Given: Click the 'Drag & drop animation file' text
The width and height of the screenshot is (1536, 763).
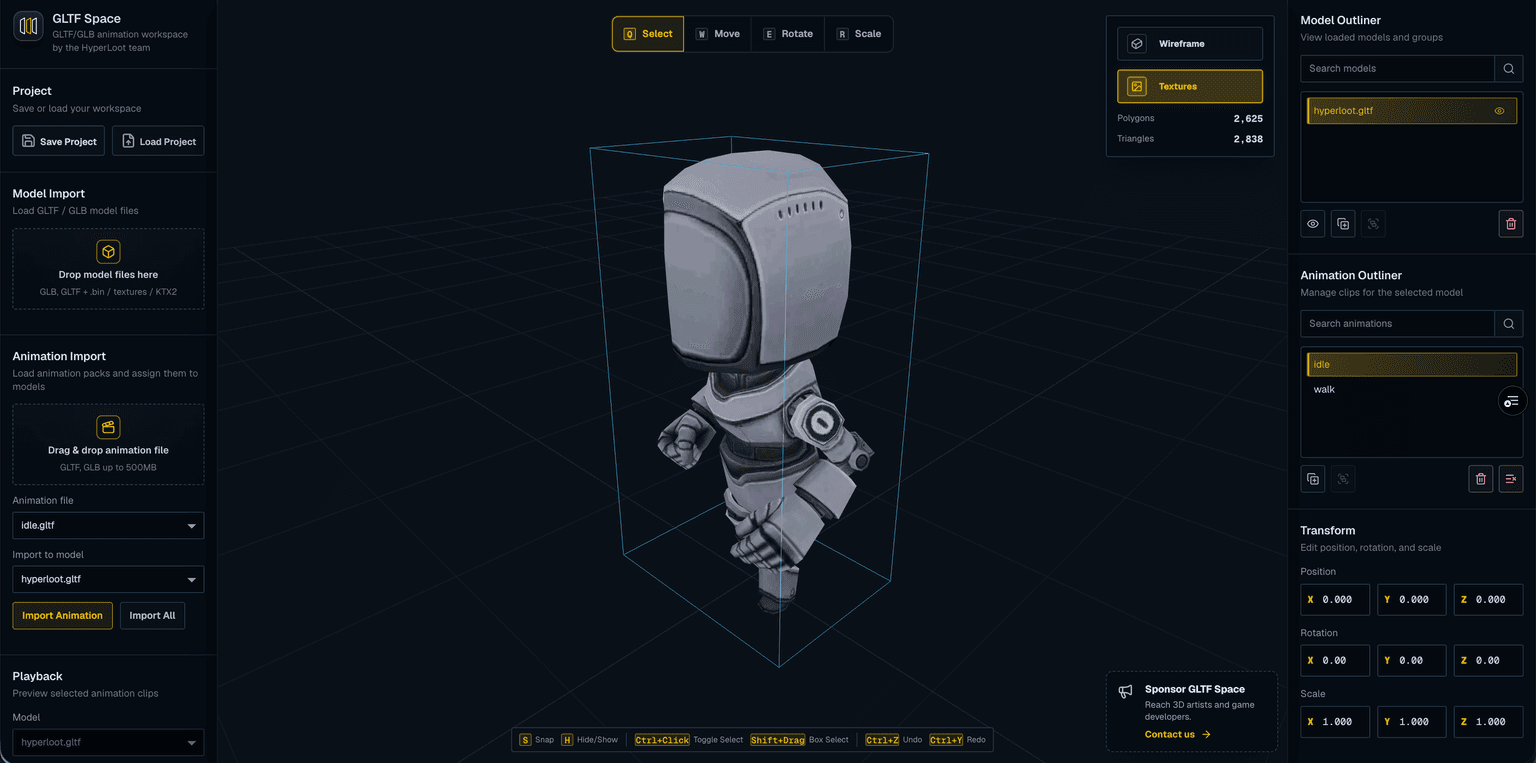Looking at the screenshot, I should (108, 450).
